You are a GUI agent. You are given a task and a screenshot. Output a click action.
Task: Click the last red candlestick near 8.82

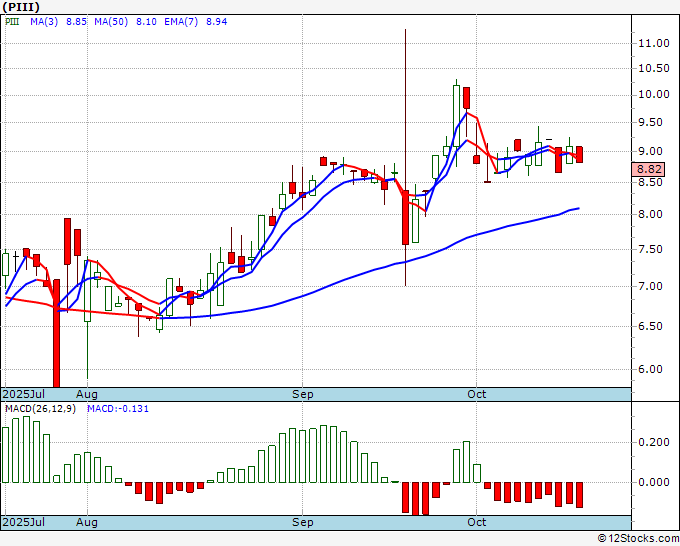click(x=579, y=154)
